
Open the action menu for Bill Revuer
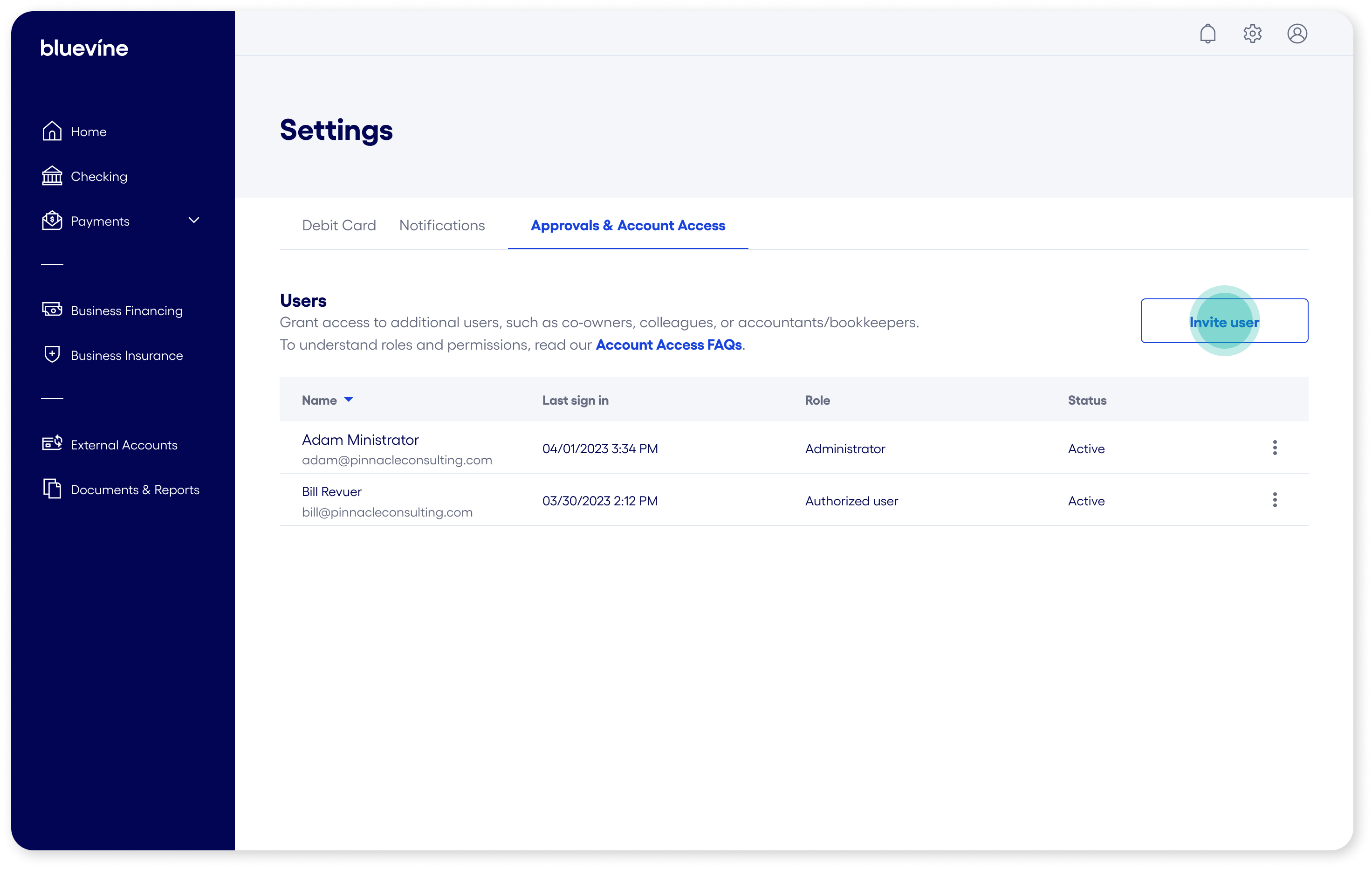[1275, 500]
